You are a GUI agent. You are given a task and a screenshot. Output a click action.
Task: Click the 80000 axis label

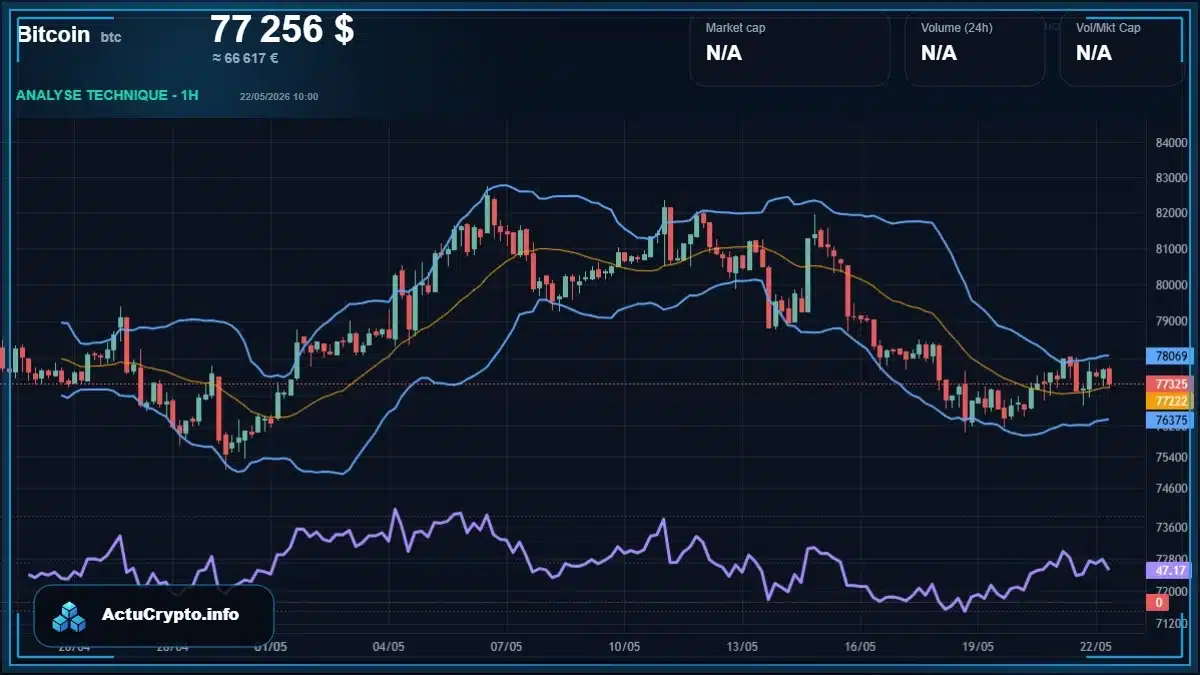[x=1170, y=285]
